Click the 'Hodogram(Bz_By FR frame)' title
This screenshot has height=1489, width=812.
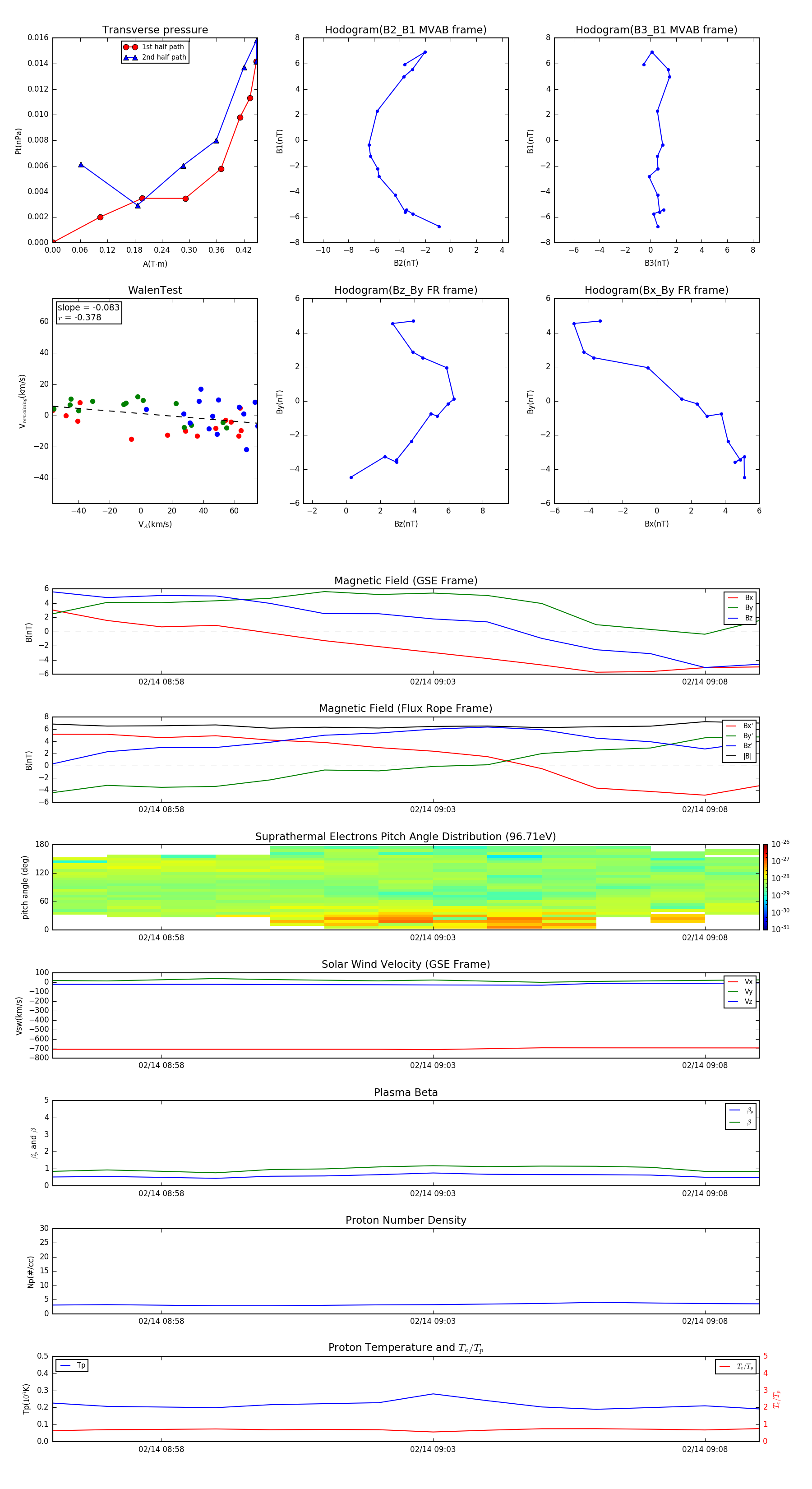406,290
